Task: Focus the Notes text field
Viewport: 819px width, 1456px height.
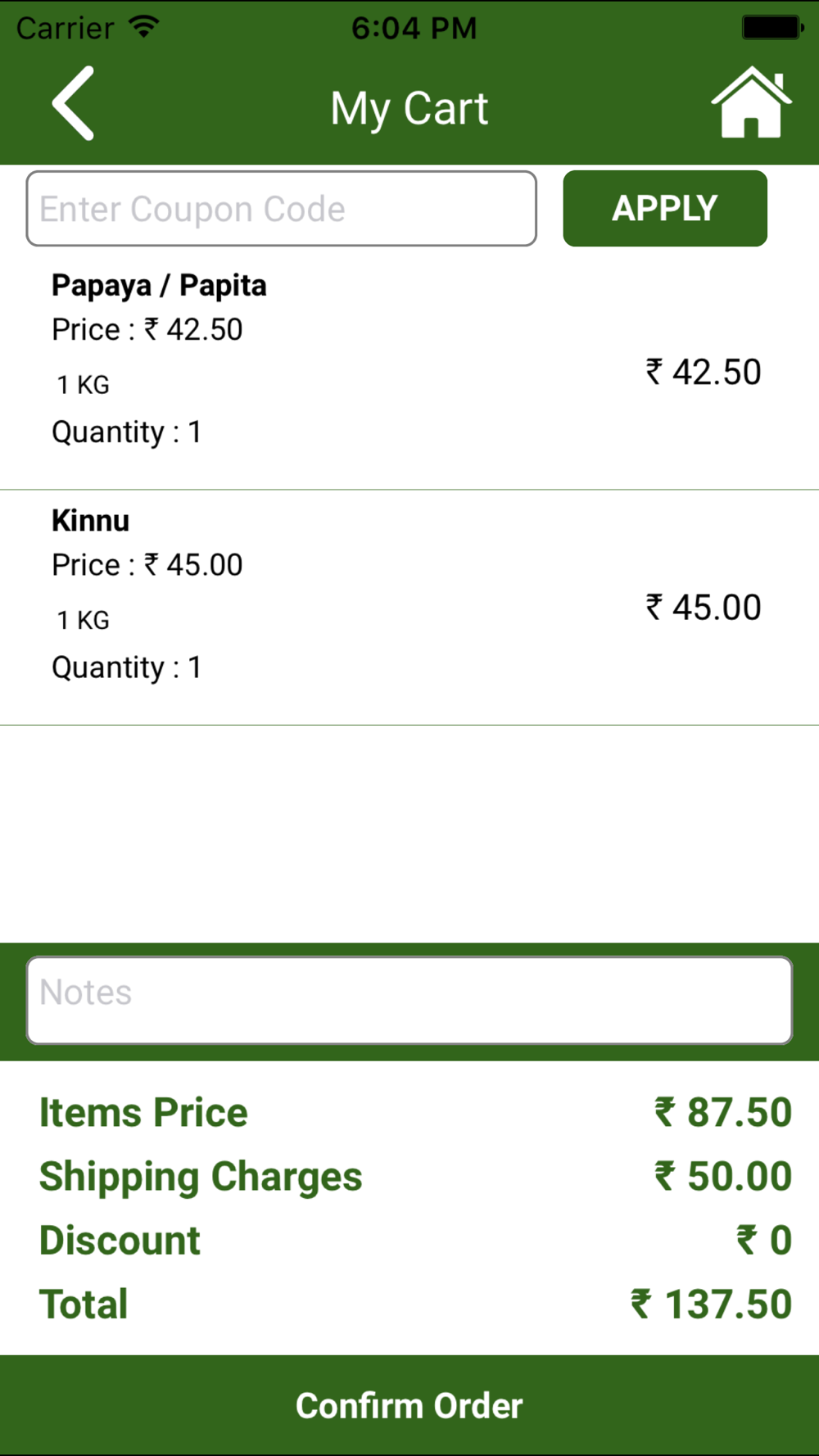Action: 409,1001
